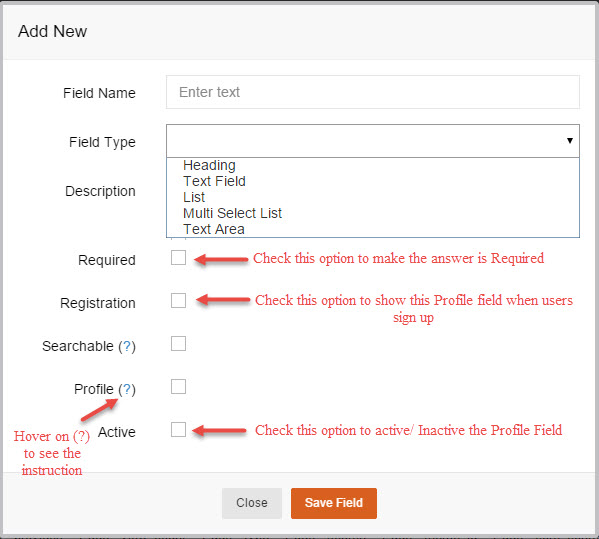
Task: Tick the Profile checkbox
Action: click(x=178, y=387)
